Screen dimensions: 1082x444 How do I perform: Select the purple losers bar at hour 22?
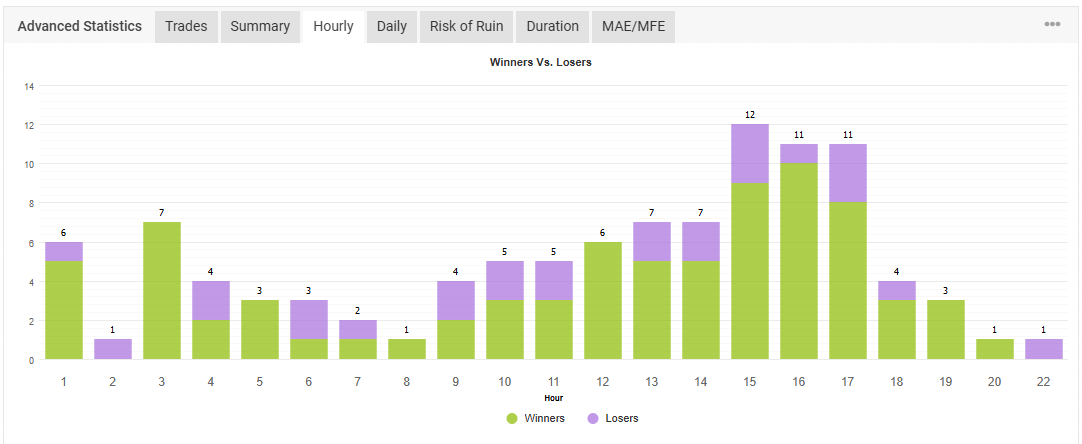(x=1043, y=349)
